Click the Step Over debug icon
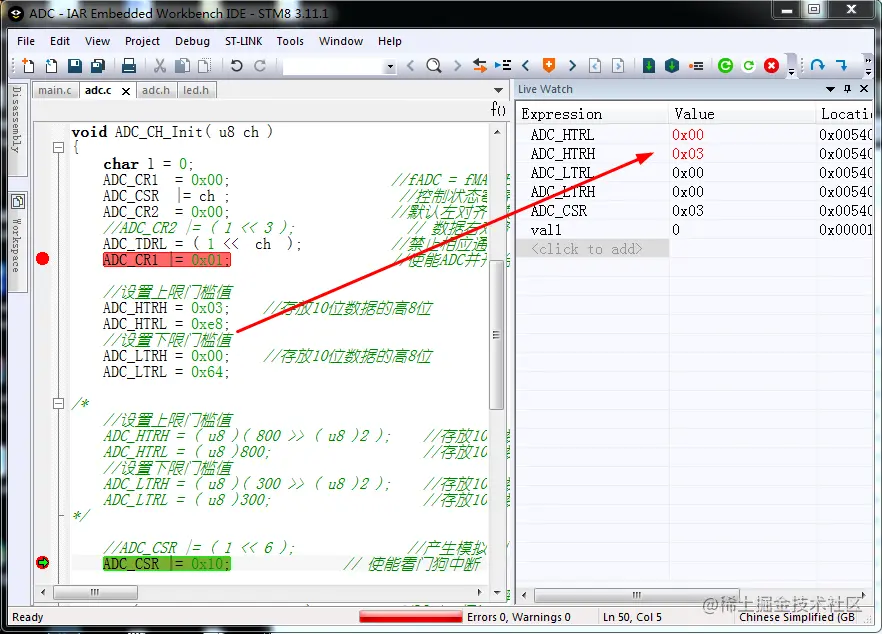This screenshot has width=882, height=634. [x=818, y=66]
